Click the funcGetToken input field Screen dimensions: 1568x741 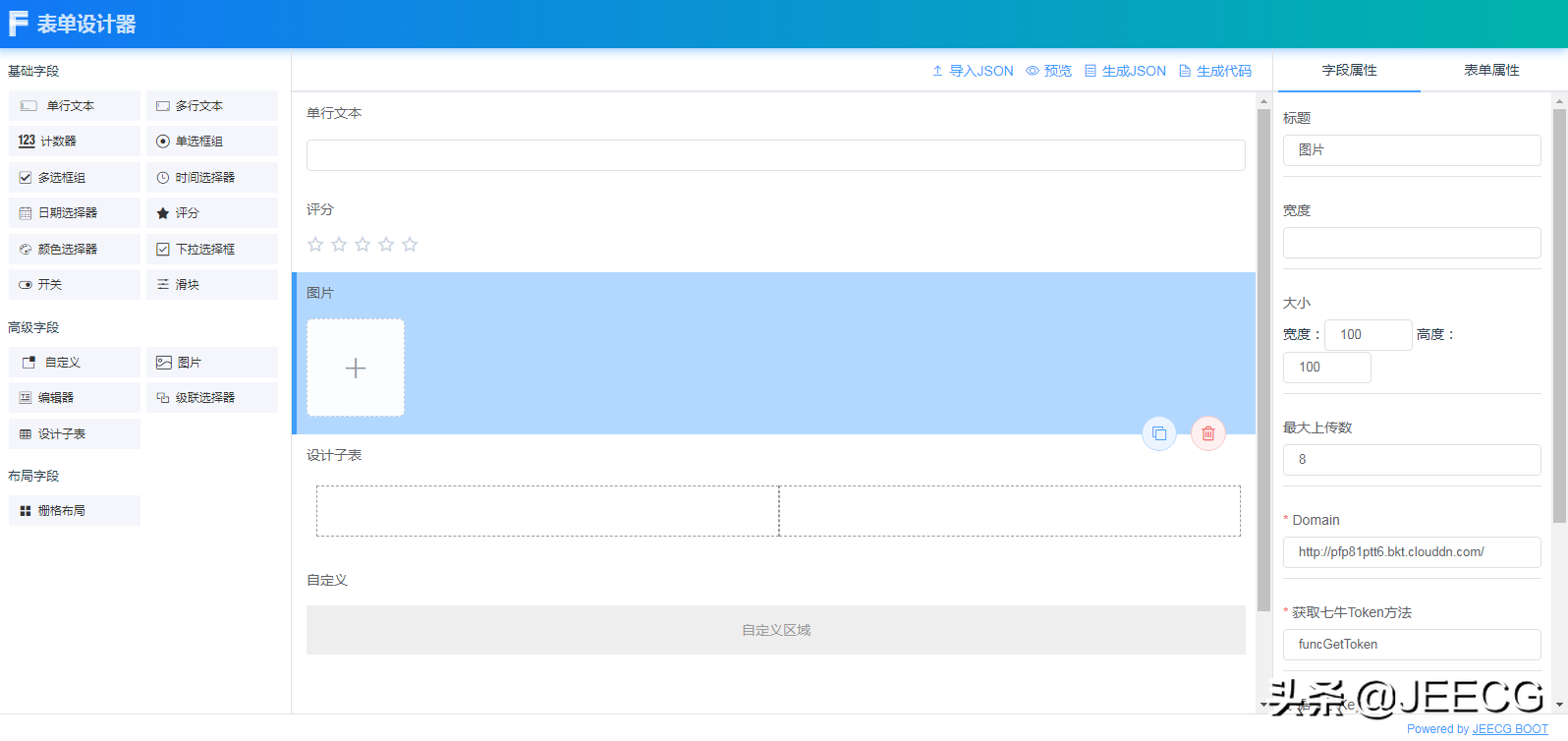(x=1412, y=645)
